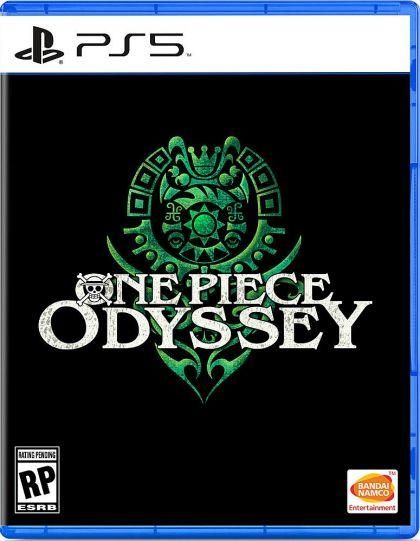The image size is (420, 541).
Task: Click the sun symbol in emblem center
Action: (x=204, y=223)
